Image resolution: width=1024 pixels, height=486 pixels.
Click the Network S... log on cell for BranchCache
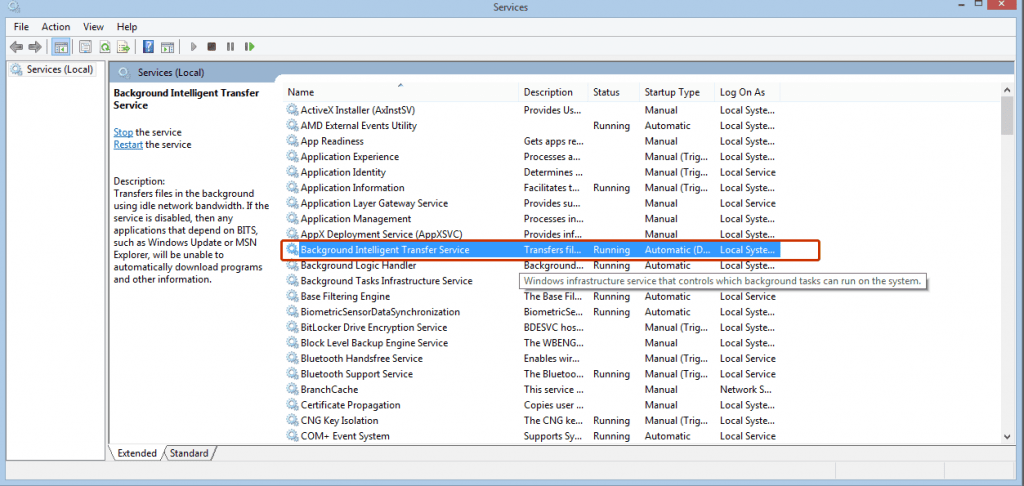coord(746,390)
